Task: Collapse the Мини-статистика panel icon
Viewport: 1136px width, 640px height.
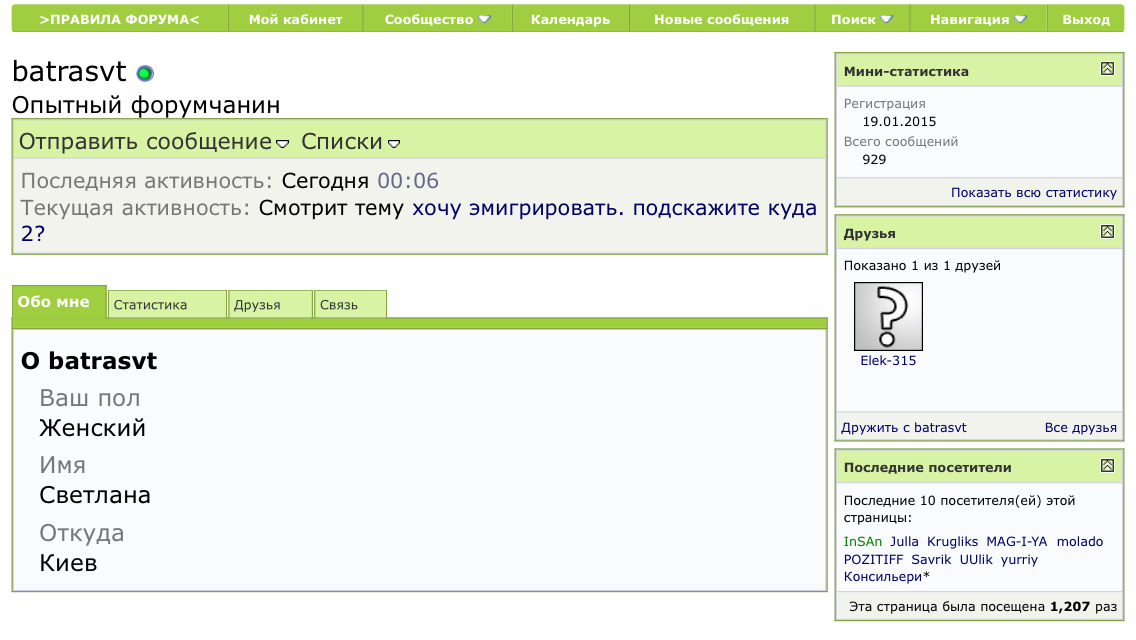Action: point(1107,69)
